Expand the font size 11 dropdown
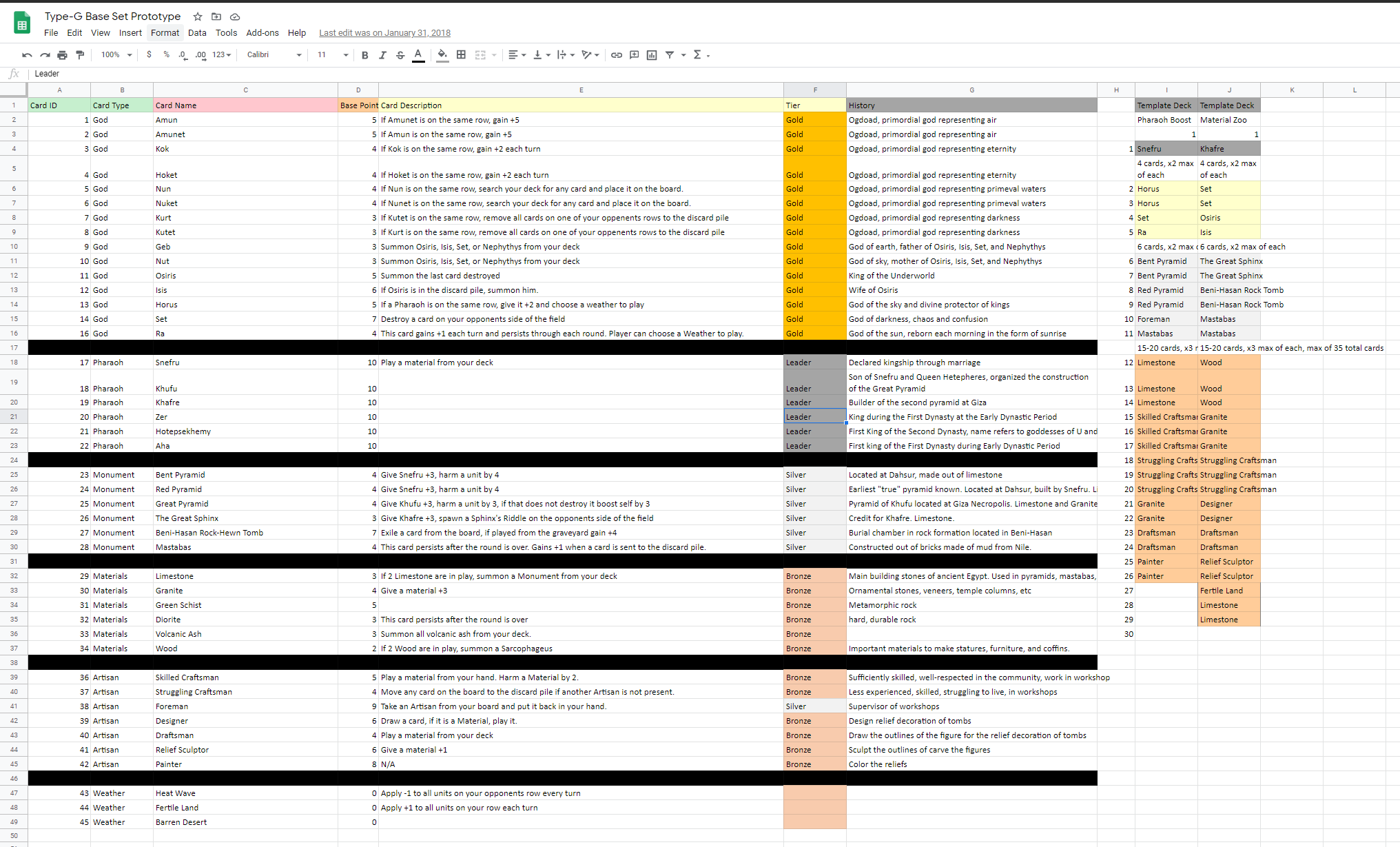 coord(333,55)
